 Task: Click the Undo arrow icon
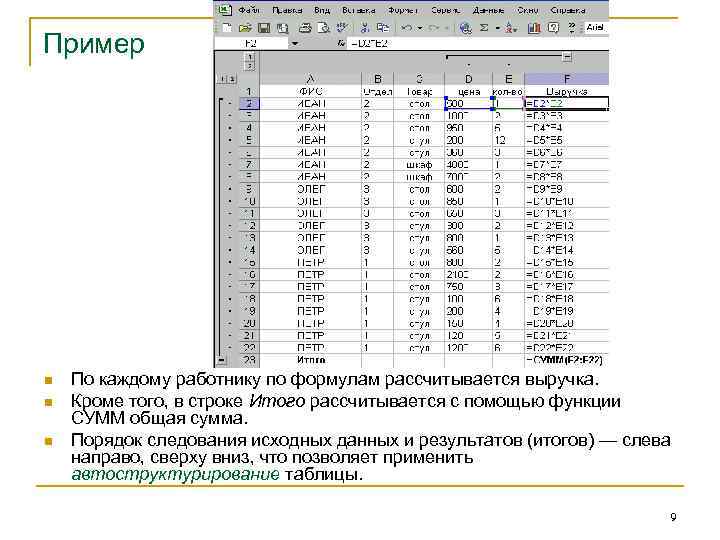click(406, 28)
